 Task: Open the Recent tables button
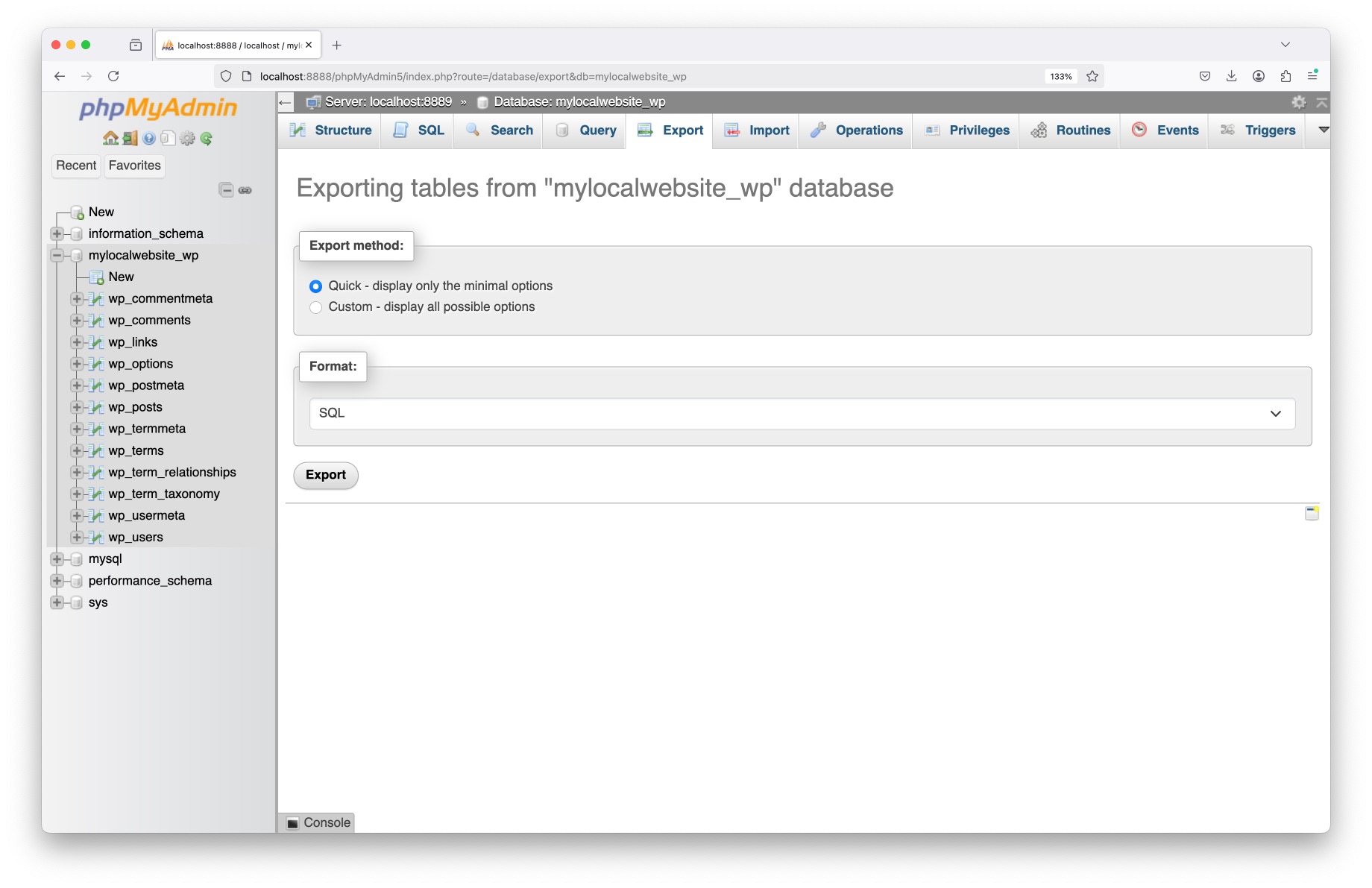(x=76, y=166)
